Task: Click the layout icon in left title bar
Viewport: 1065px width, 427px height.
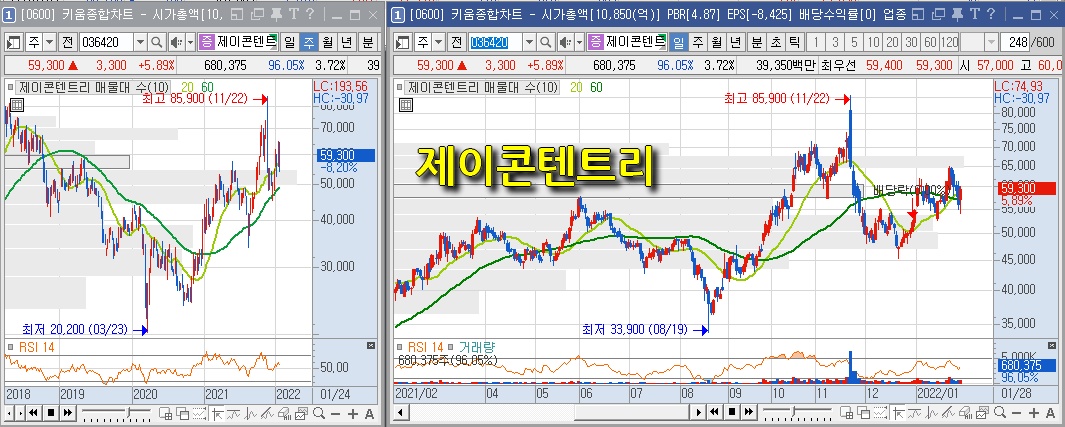Action: click(x=236, y=14)
